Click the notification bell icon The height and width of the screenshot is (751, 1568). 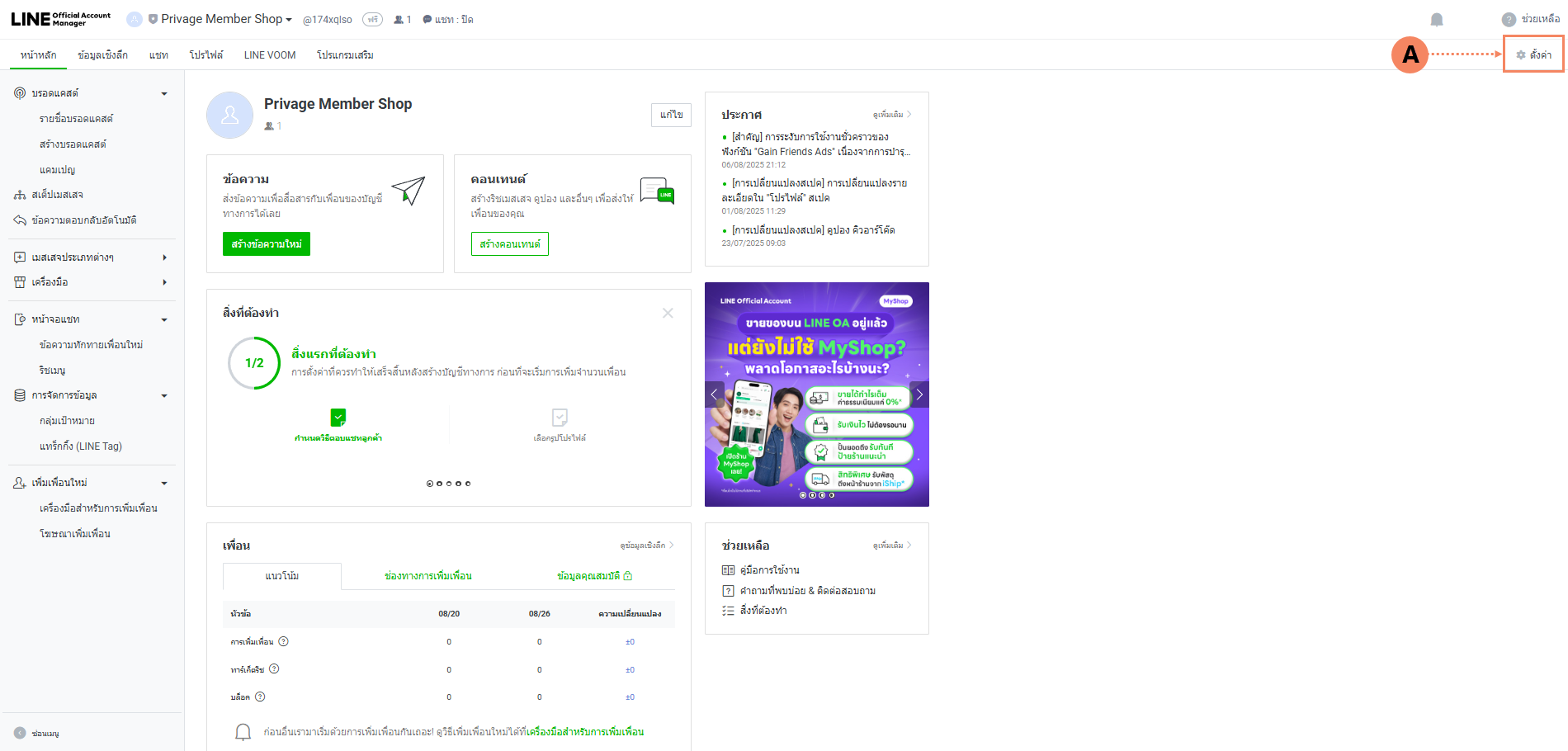pos(1436,20)
